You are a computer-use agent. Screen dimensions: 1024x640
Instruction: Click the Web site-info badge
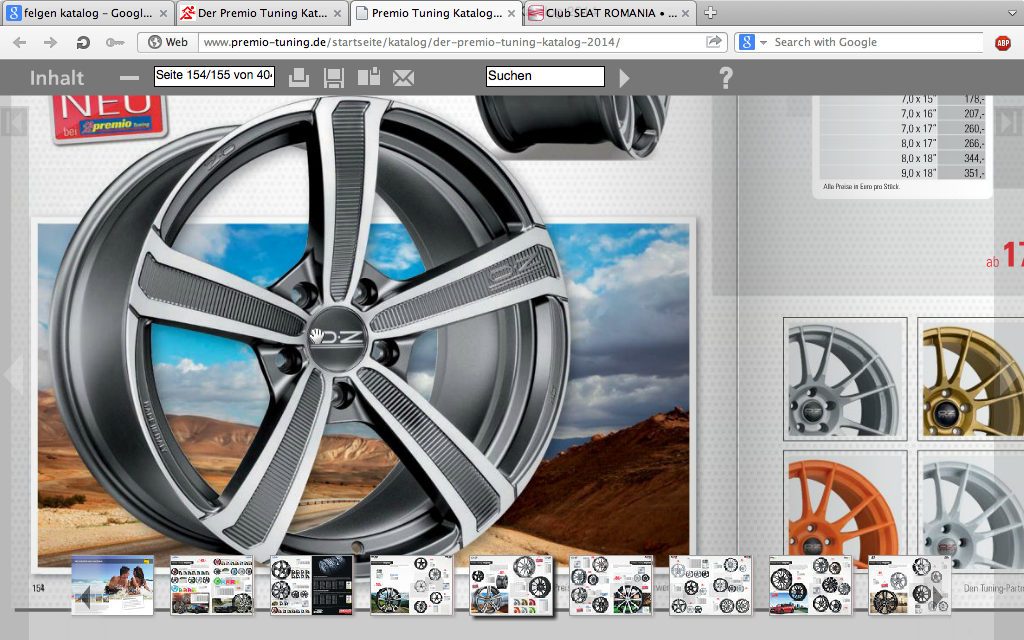click(168, 42)
